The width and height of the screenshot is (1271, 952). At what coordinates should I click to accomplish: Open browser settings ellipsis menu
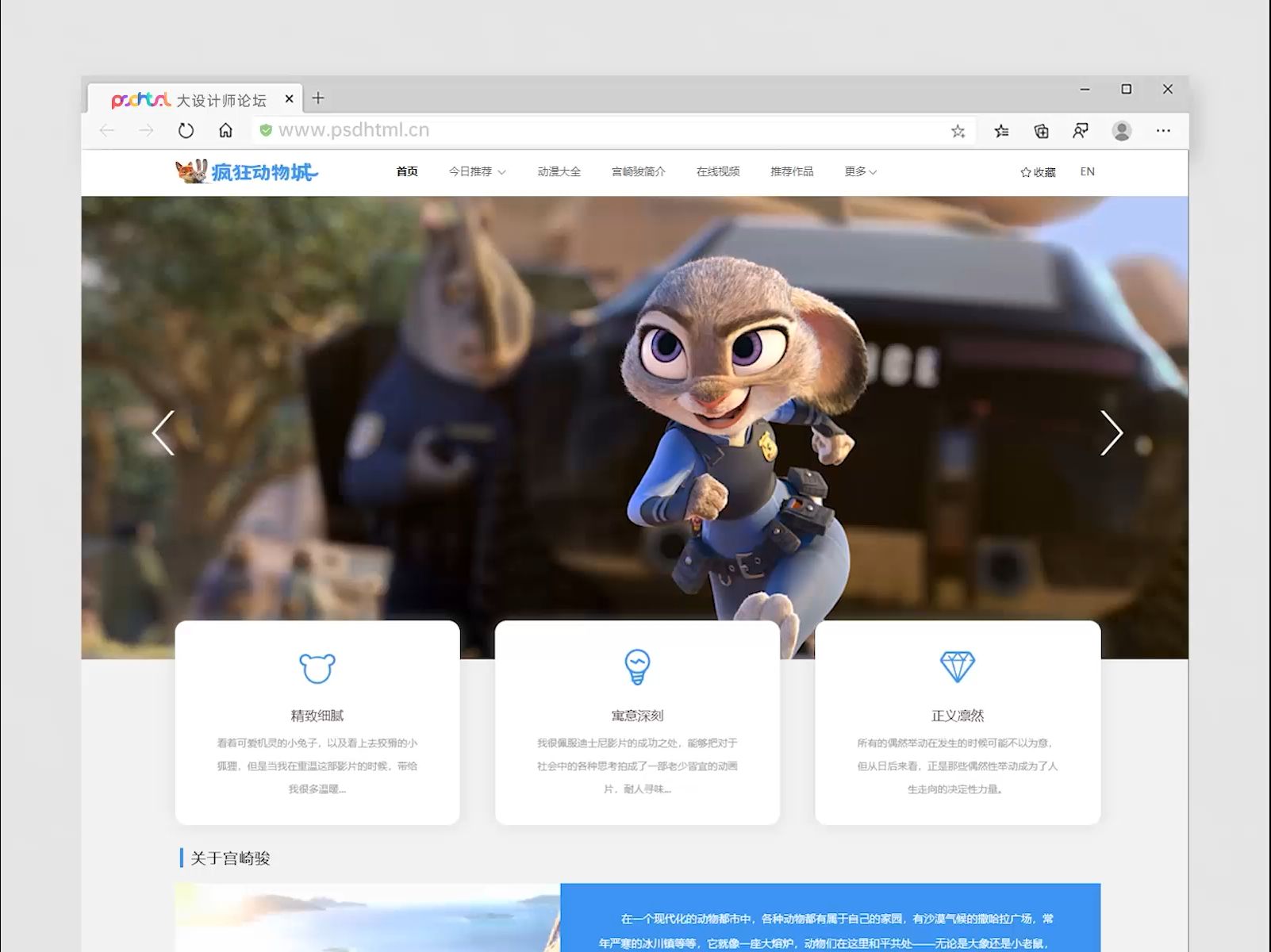click(x=1163, y=131)
